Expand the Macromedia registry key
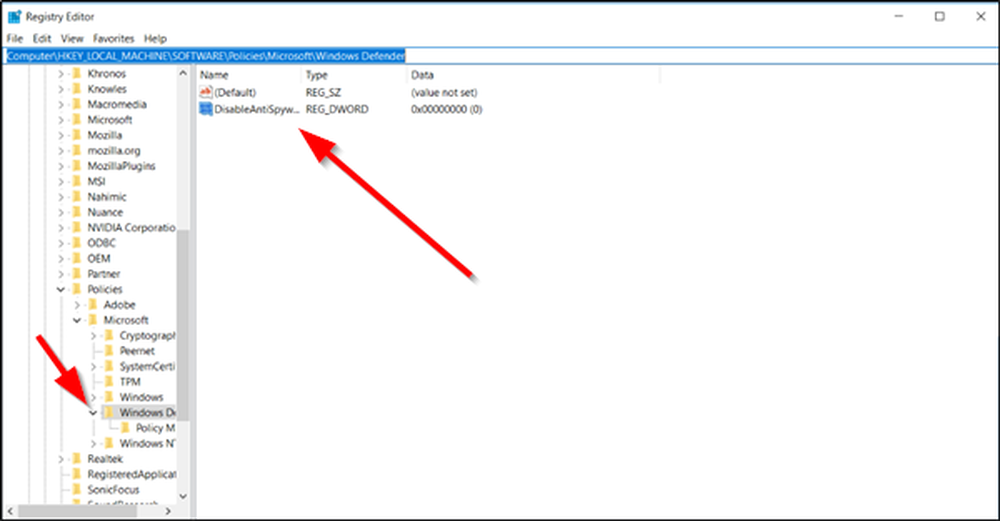The height and width of the screenshot is (521, 1000). pos(61,104)
